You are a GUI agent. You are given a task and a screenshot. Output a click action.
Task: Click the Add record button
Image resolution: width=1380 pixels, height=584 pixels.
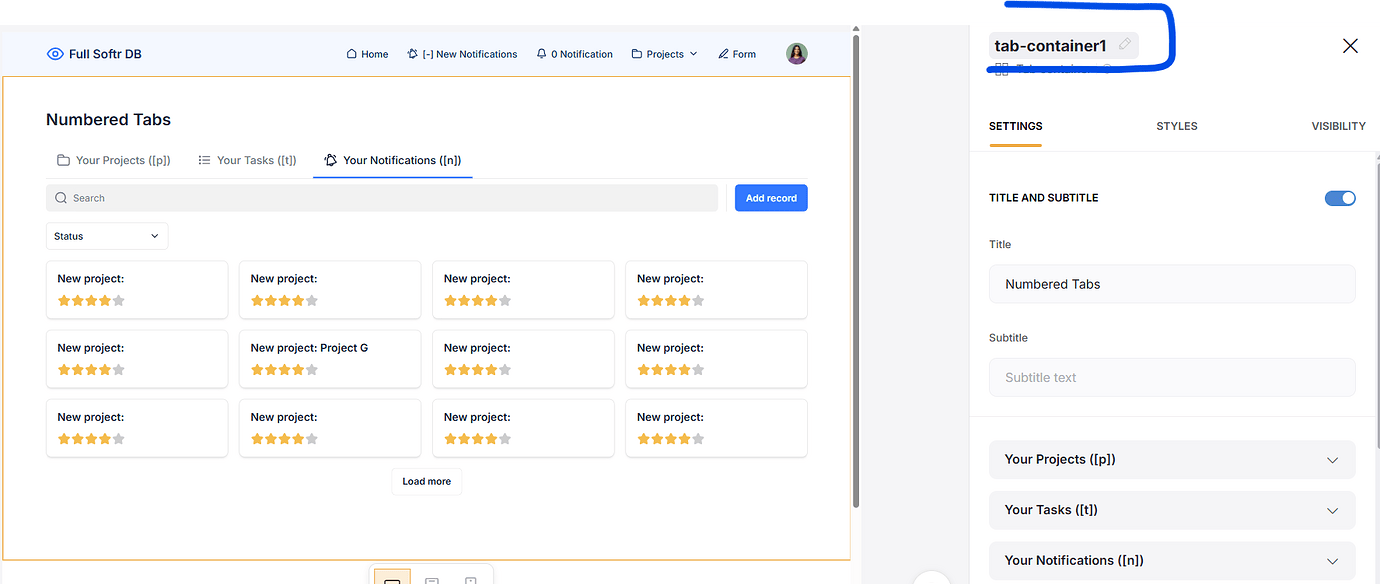point(770,197)
